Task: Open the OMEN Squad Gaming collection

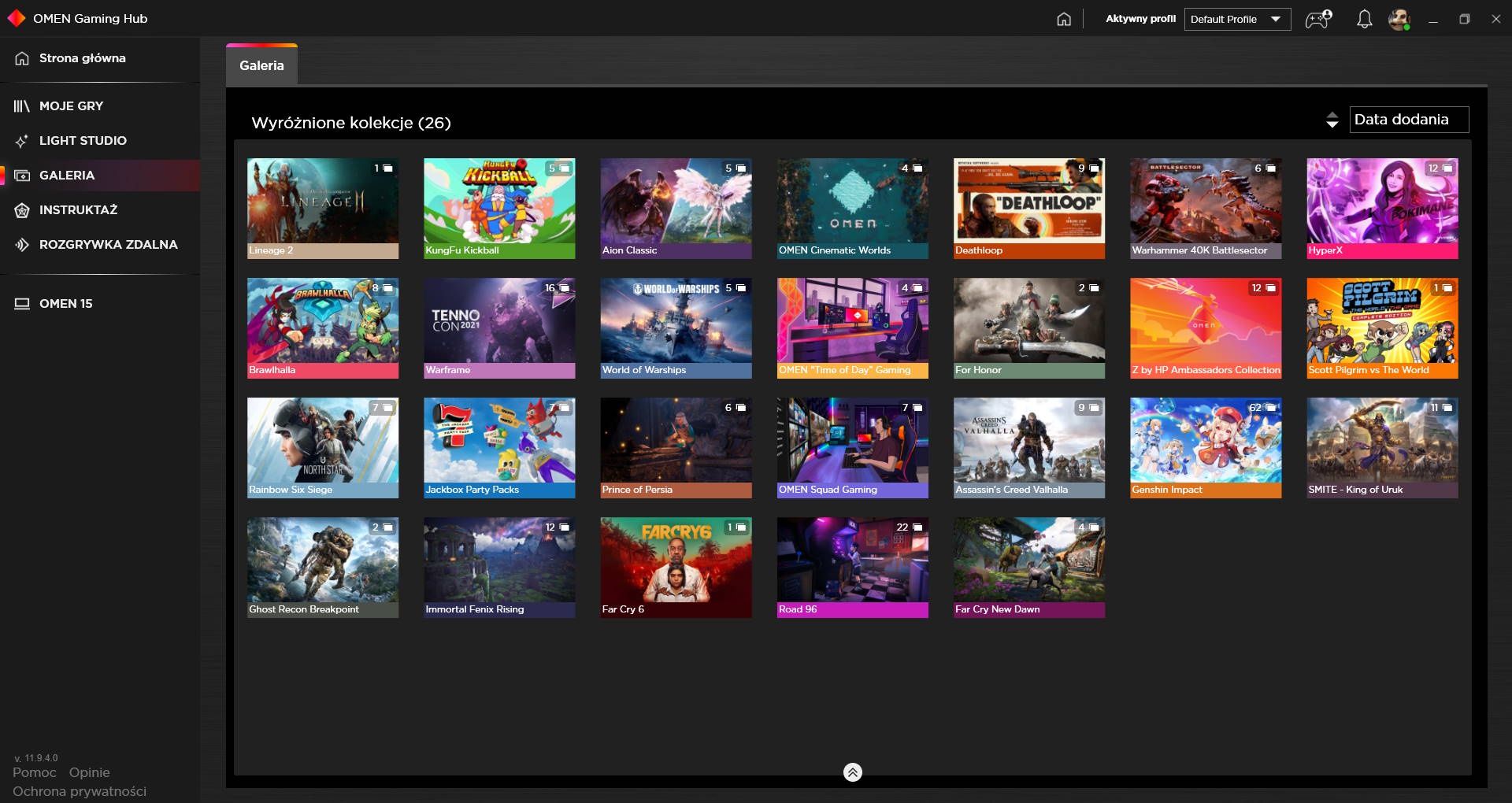Action: click(853, 448)
